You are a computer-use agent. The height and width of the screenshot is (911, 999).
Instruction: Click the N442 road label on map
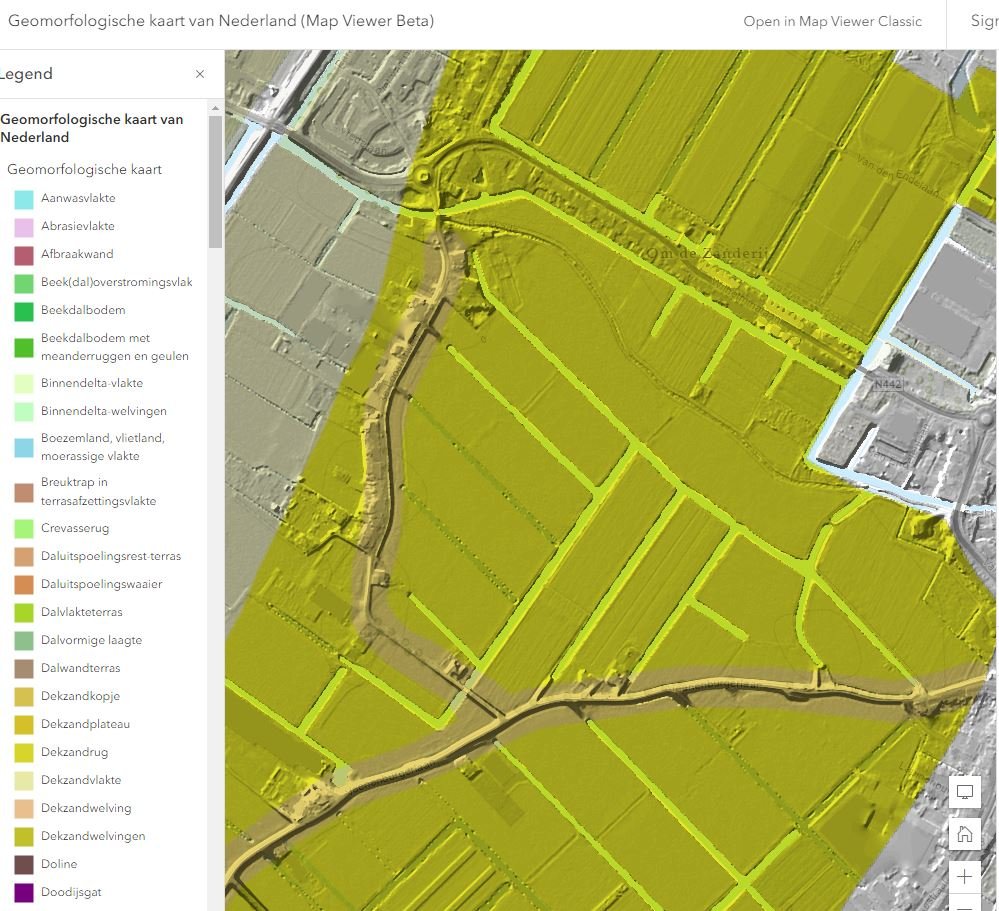[886, 384]
